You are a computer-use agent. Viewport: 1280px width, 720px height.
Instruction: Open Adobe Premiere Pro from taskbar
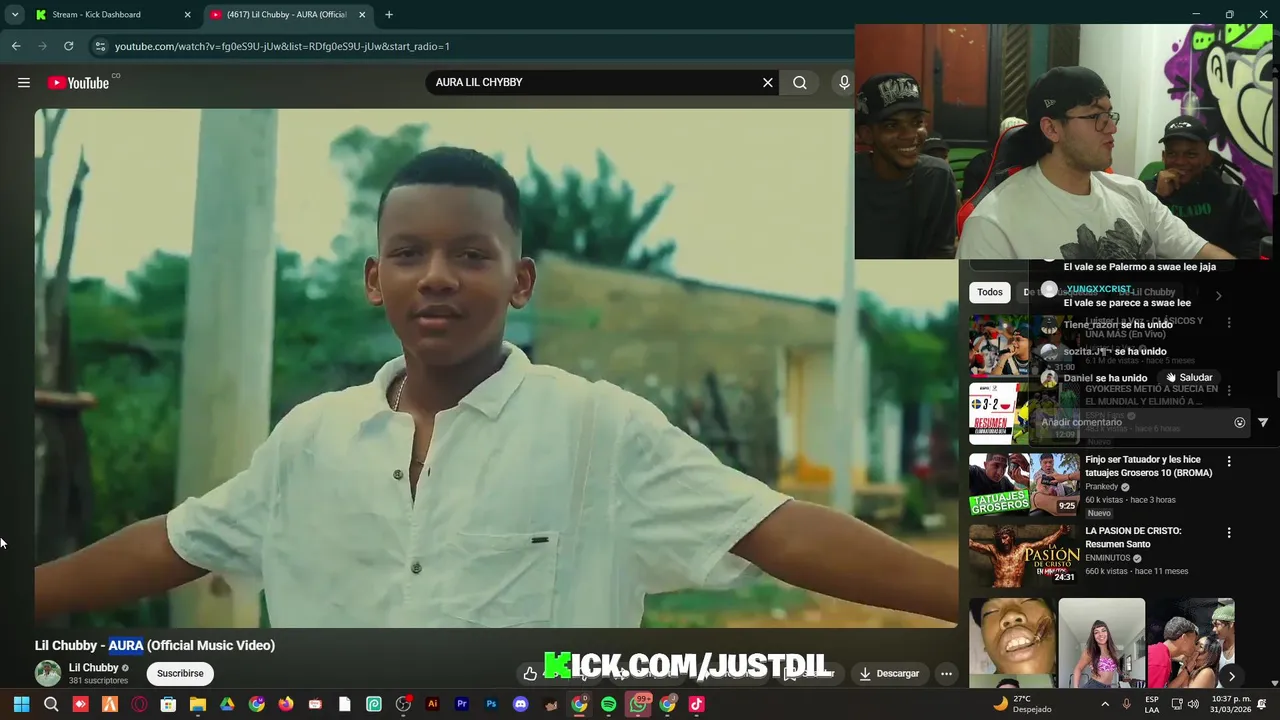coord(462,704)
